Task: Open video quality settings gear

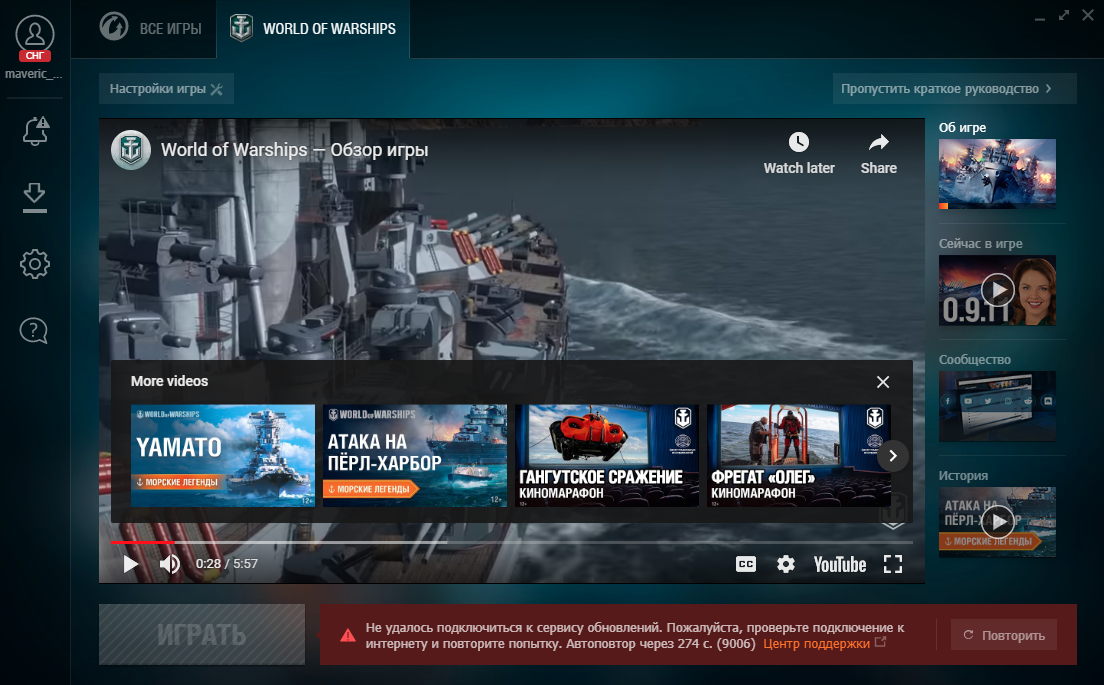Action: click(x=786, y=564)
